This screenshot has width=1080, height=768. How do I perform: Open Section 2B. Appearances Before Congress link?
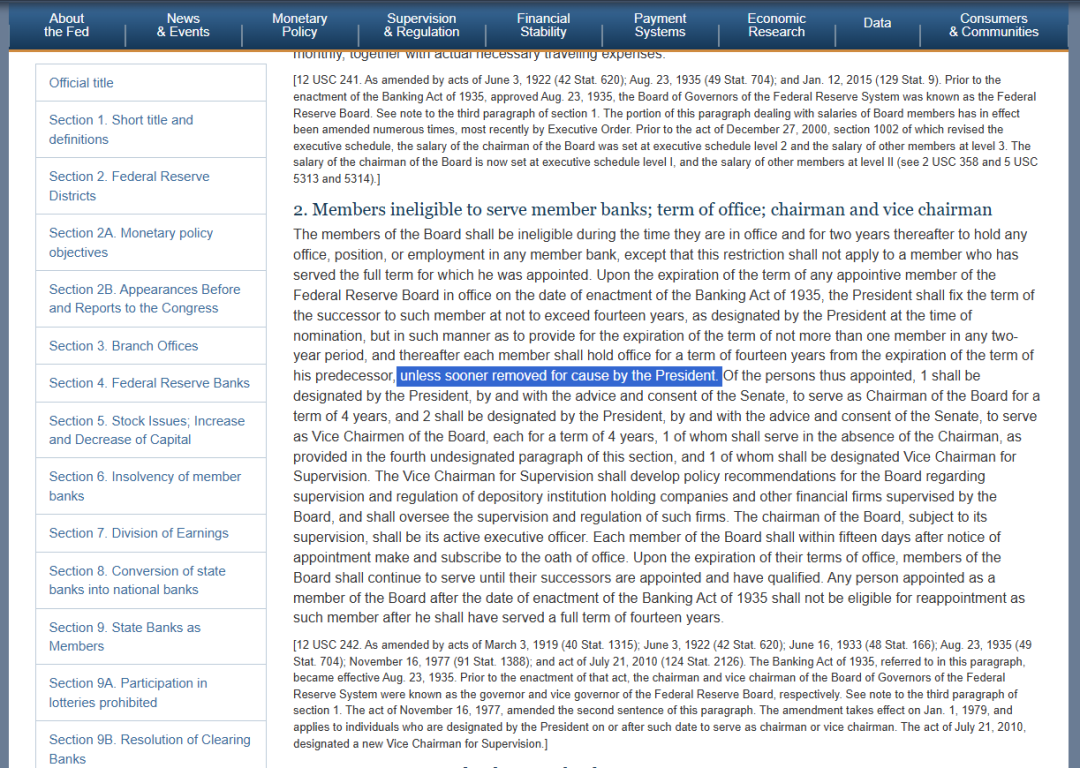point(145,299)
